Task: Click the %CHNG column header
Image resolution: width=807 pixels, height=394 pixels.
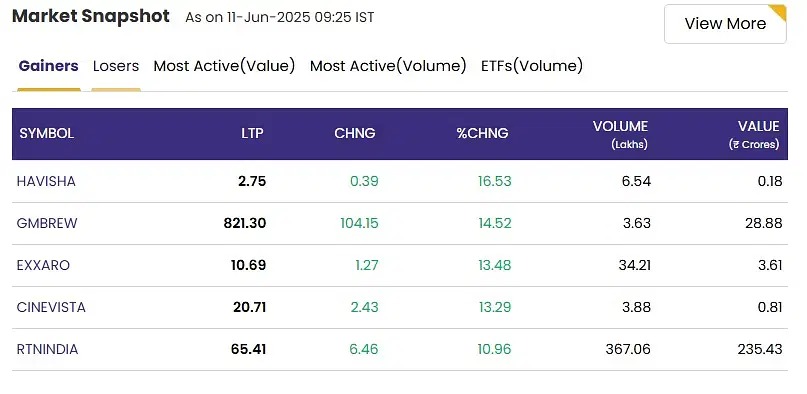Action: click(482, 134)
